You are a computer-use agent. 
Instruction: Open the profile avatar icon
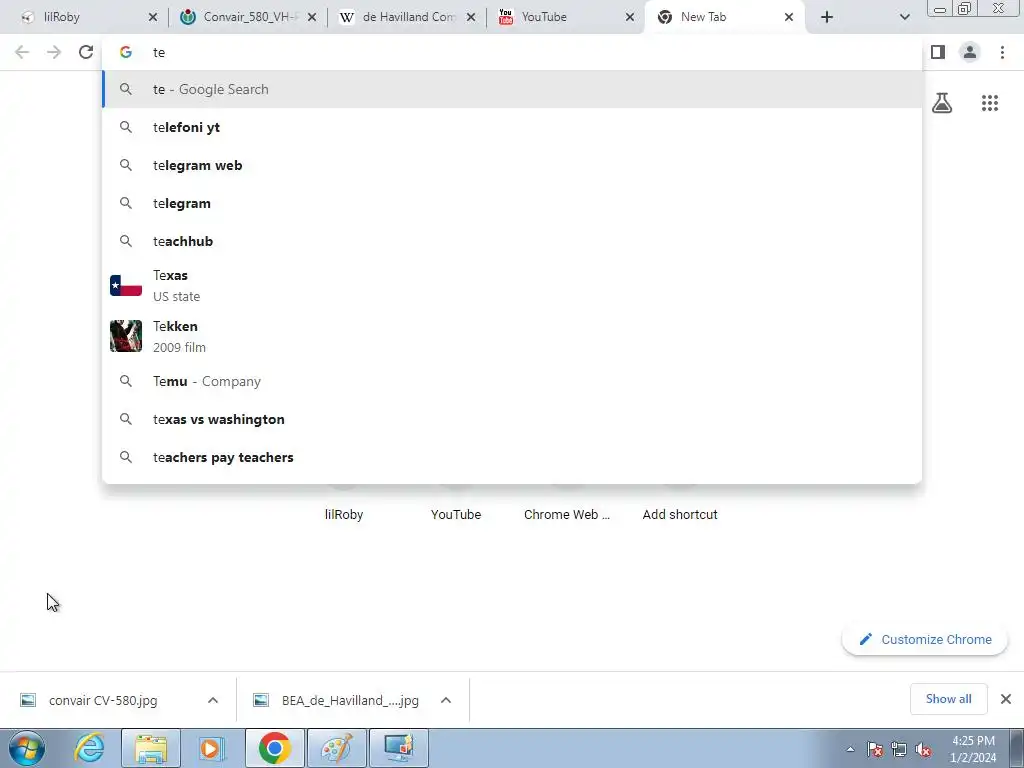coord(970,52)
